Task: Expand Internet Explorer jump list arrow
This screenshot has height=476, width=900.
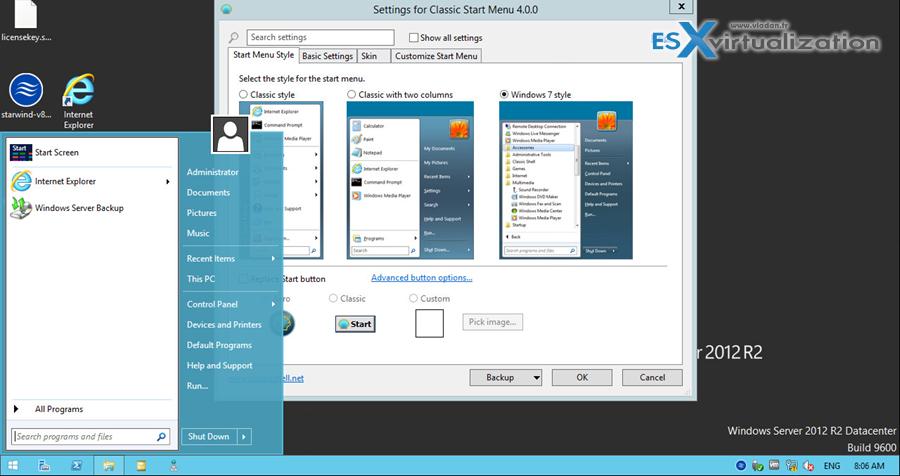Action: coord(168,181)
